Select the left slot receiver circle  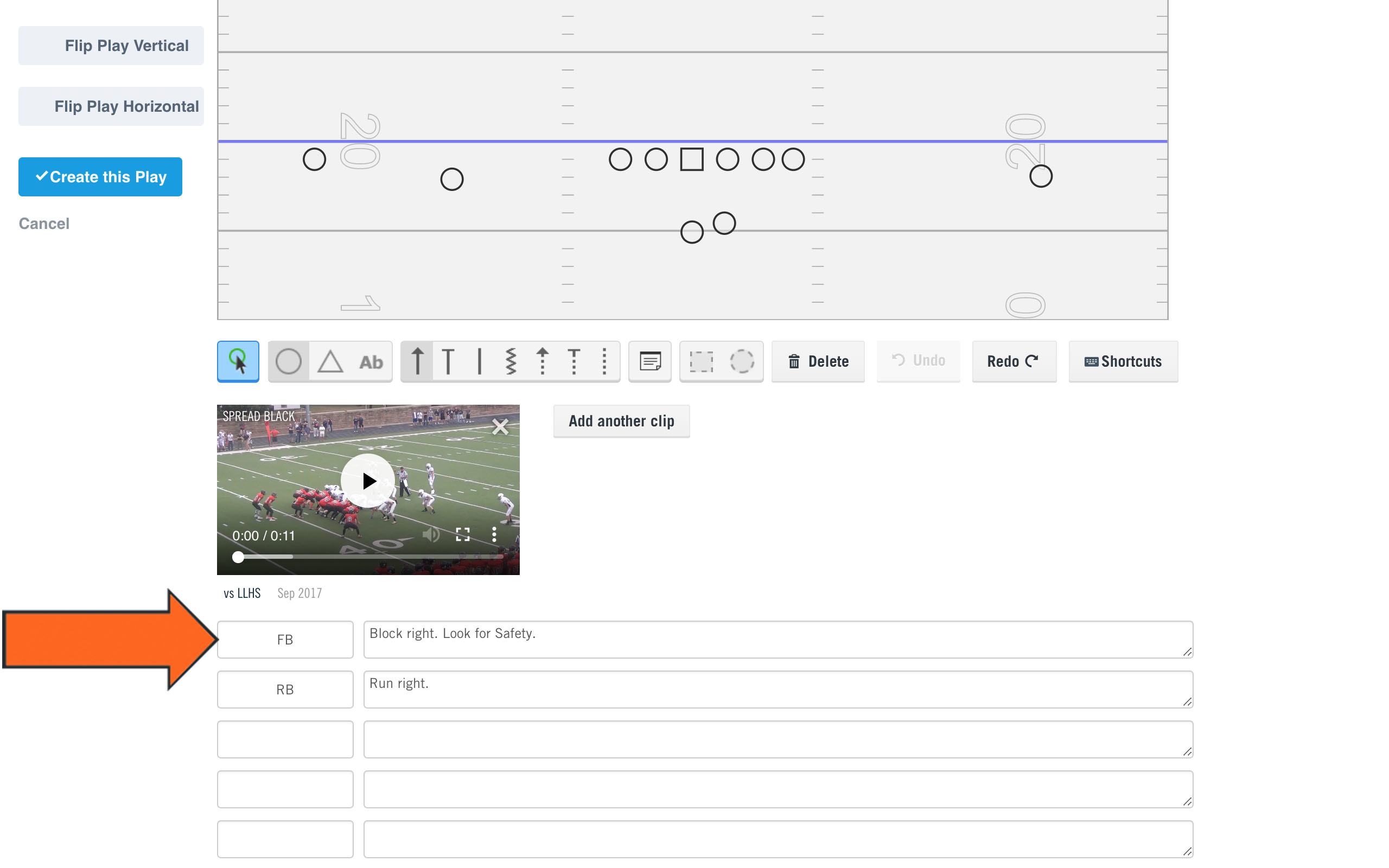click(x=452, y=179)
